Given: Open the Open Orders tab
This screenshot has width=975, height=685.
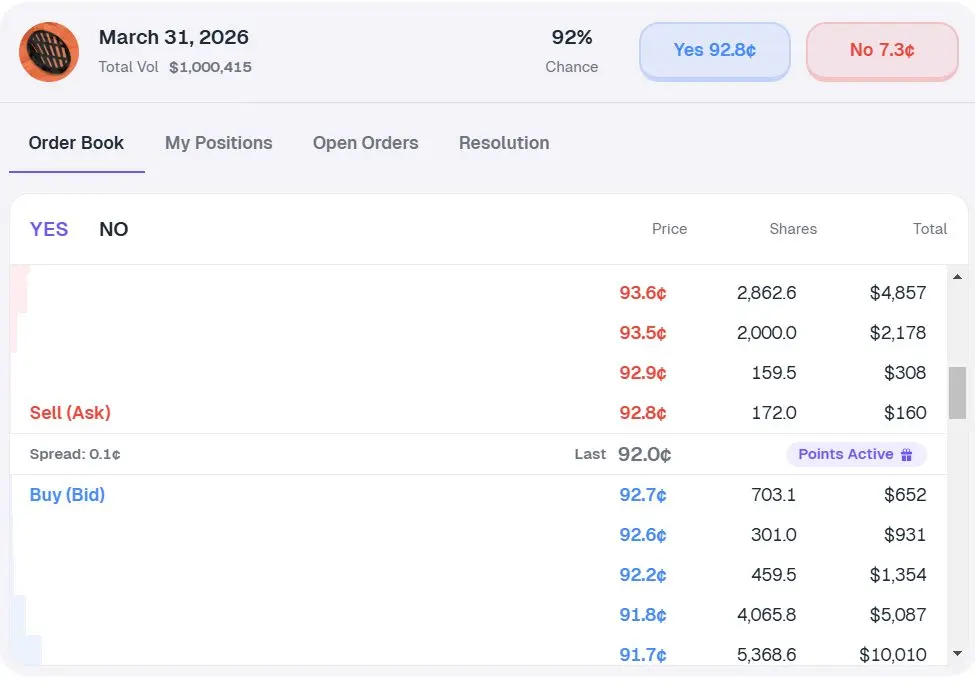Looking at the screenshot, I should pyautogui.click(x=365, y=143).
